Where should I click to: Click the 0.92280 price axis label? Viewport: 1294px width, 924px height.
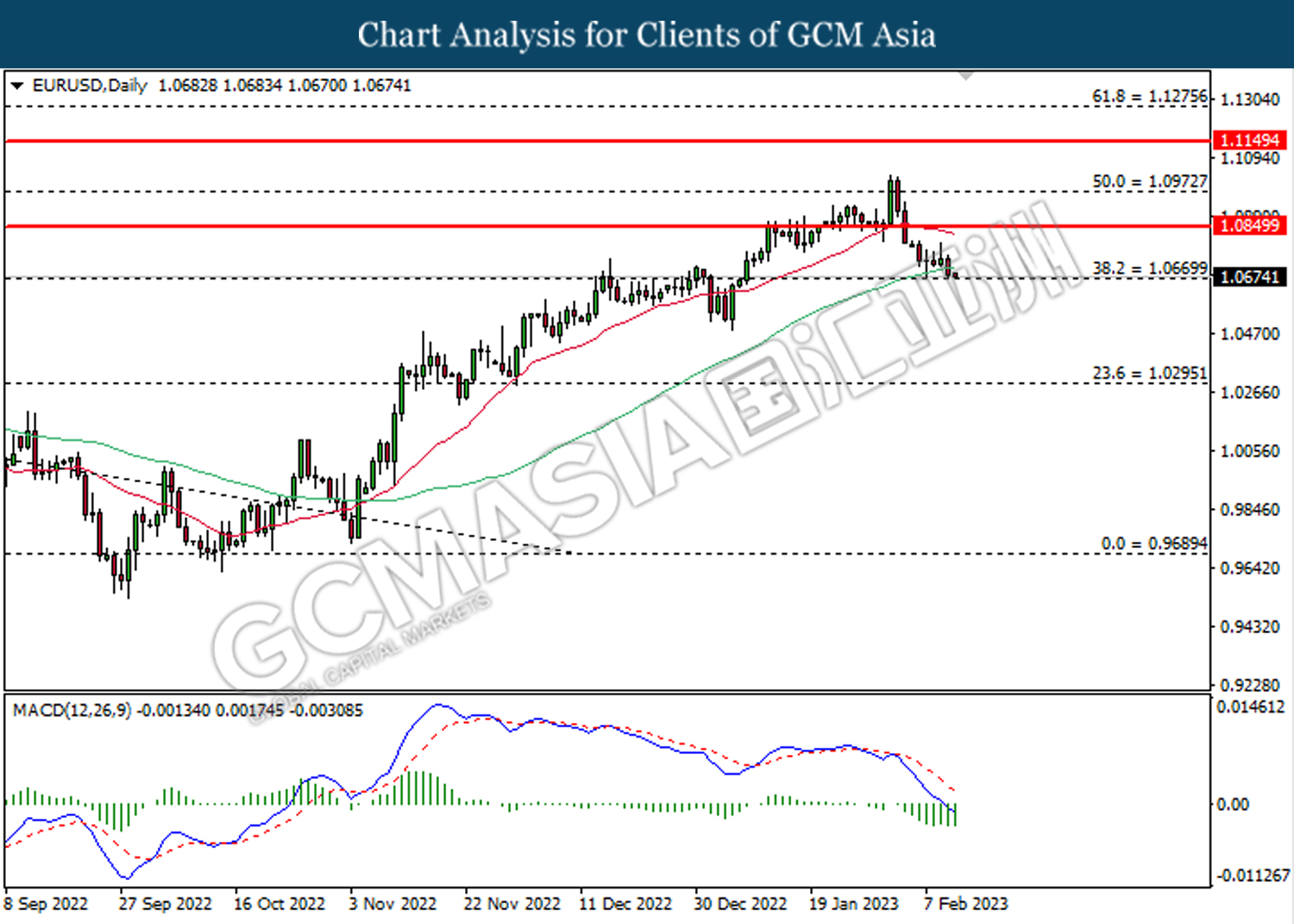coord(1250,686)
